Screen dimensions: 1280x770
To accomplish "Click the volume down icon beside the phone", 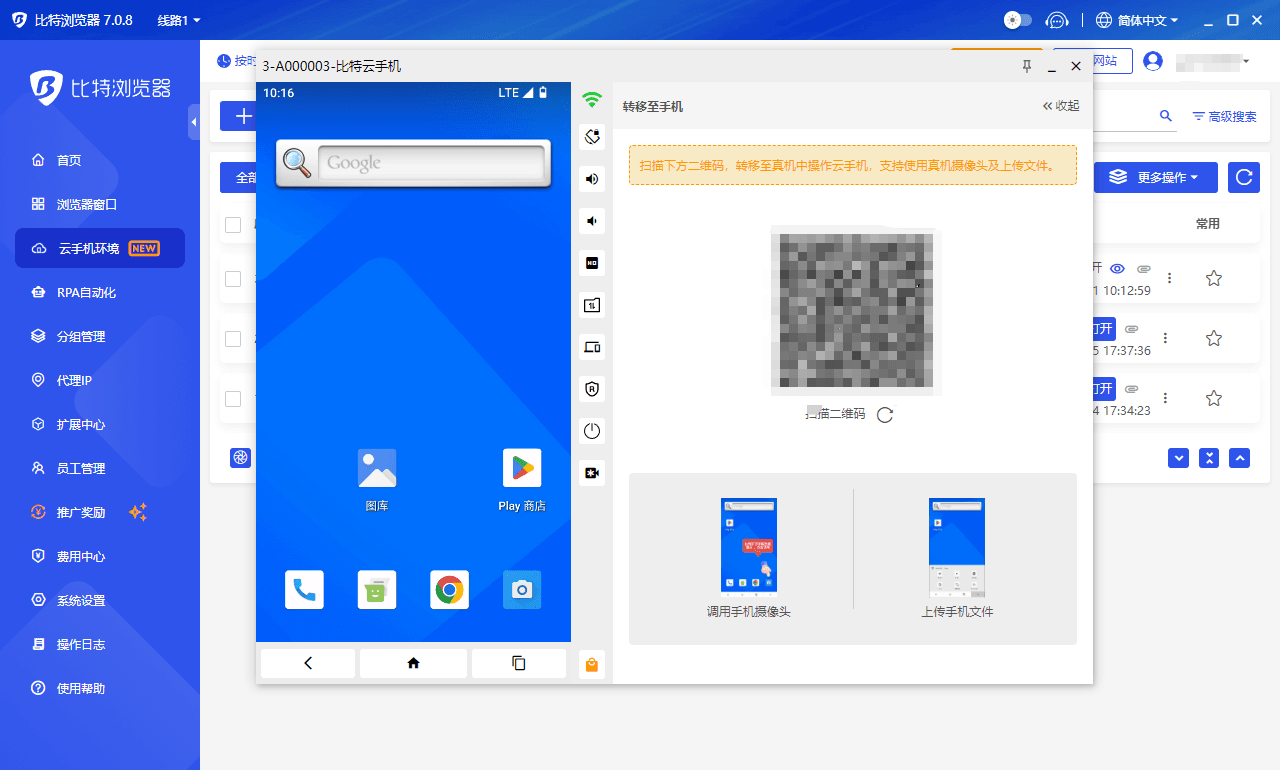I will click(591, 221).
